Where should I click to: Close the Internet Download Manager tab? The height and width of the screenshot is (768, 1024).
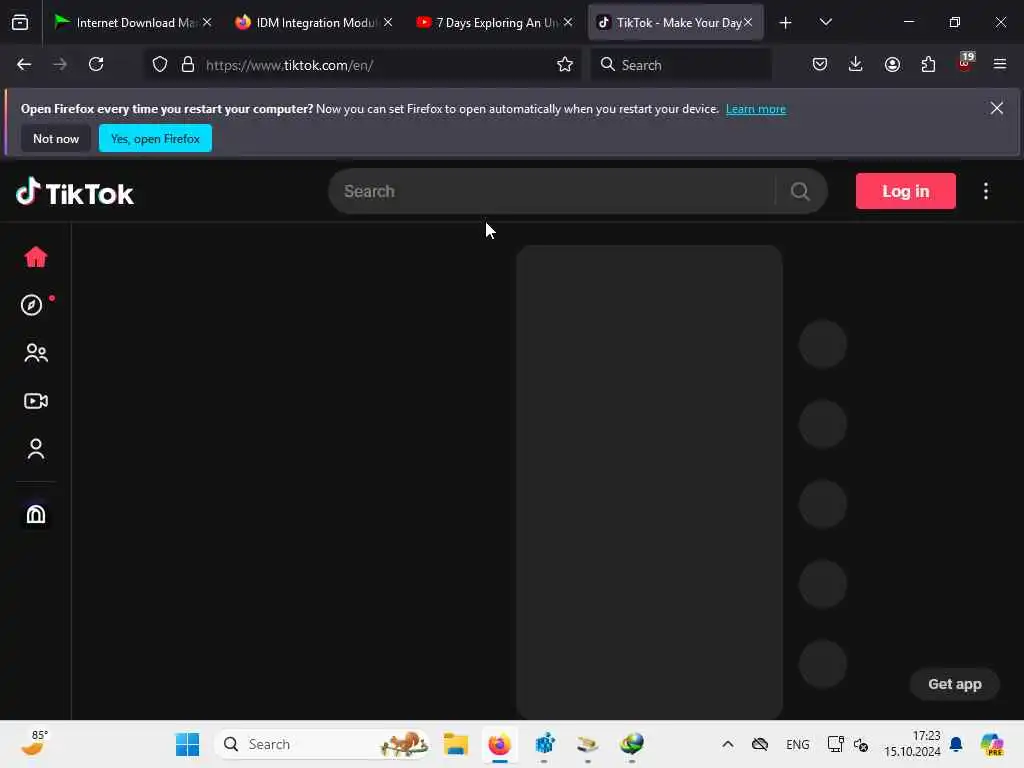point(207,22)
